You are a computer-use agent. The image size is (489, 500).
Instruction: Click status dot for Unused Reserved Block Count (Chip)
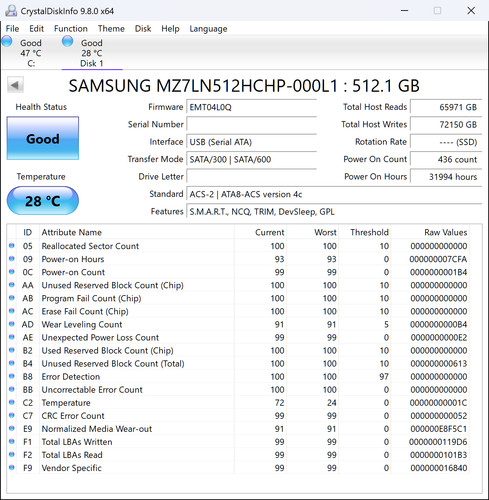coord(12,285)
